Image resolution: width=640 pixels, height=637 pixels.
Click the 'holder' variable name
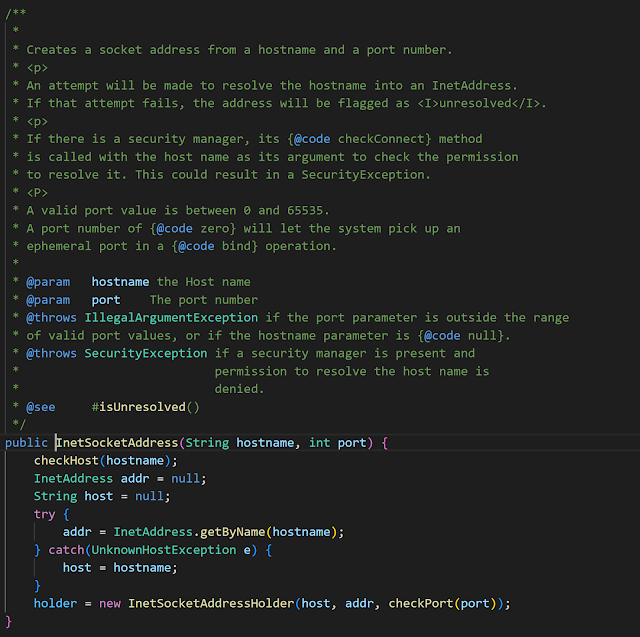(55, 604)
